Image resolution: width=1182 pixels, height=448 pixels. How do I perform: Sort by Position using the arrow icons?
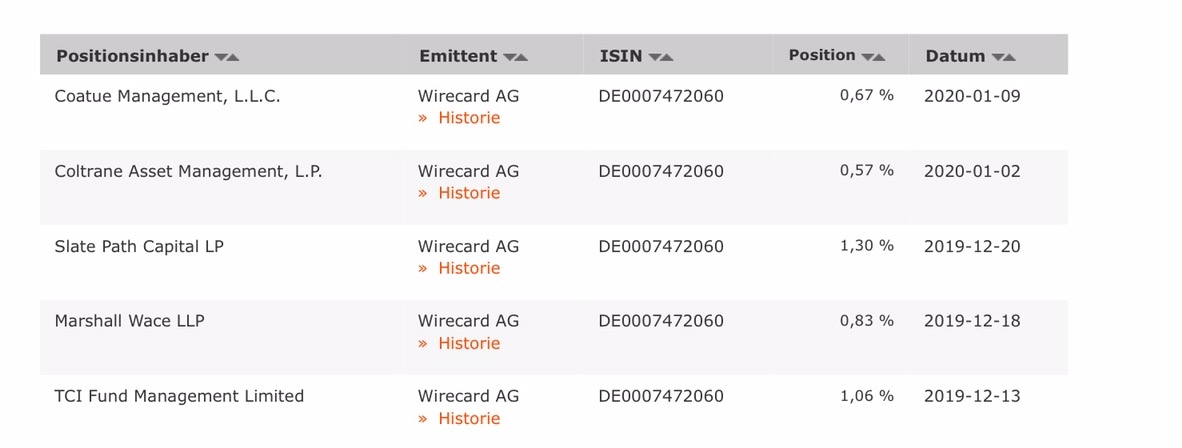873,57
